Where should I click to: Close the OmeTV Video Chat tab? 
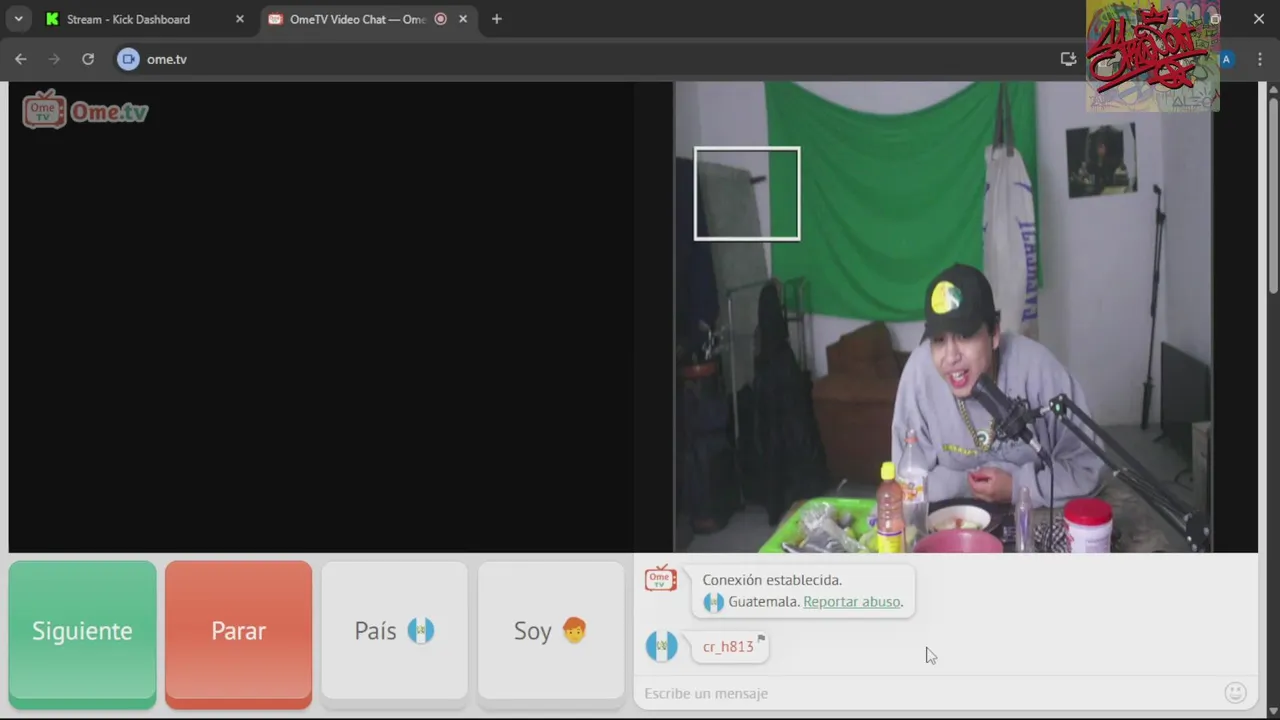click(x=463, y=19)
